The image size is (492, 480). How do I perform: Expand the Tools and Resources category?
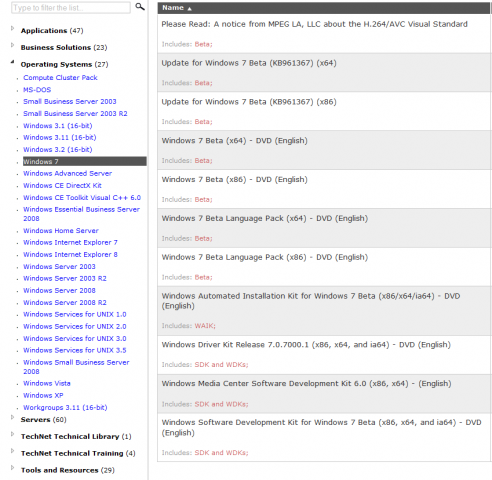[13, 468]
